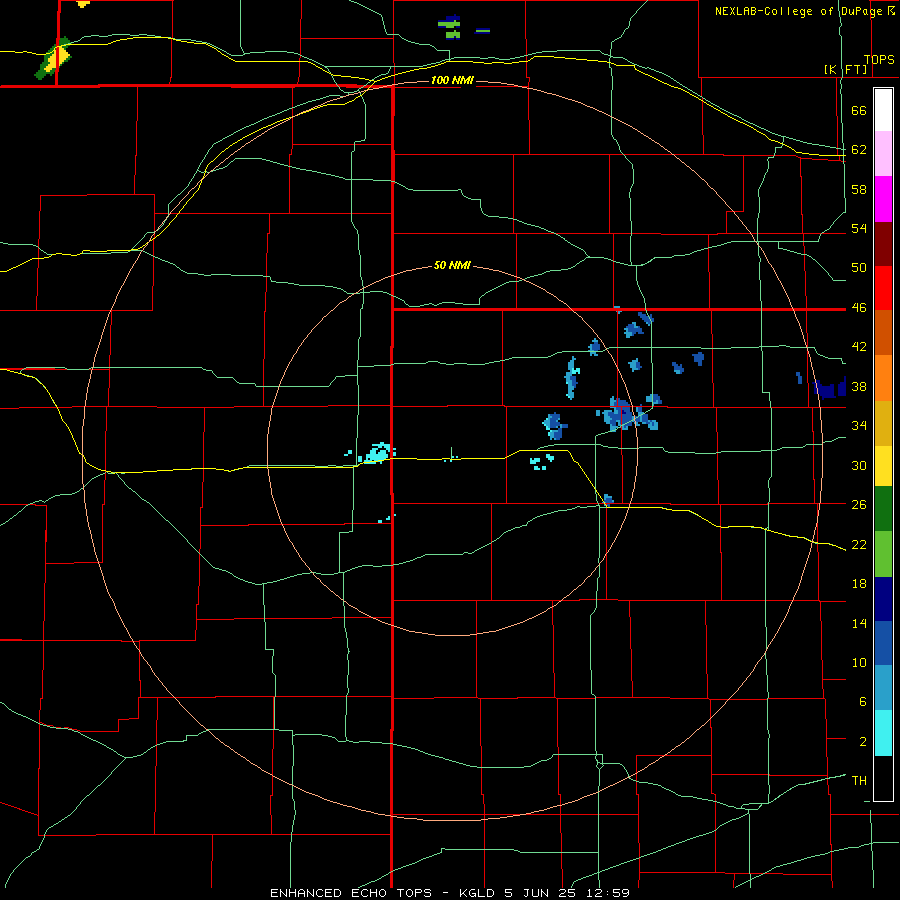The image size is (900, 900).
Task: Click the gold legend swatch
Action: [883, 423]
